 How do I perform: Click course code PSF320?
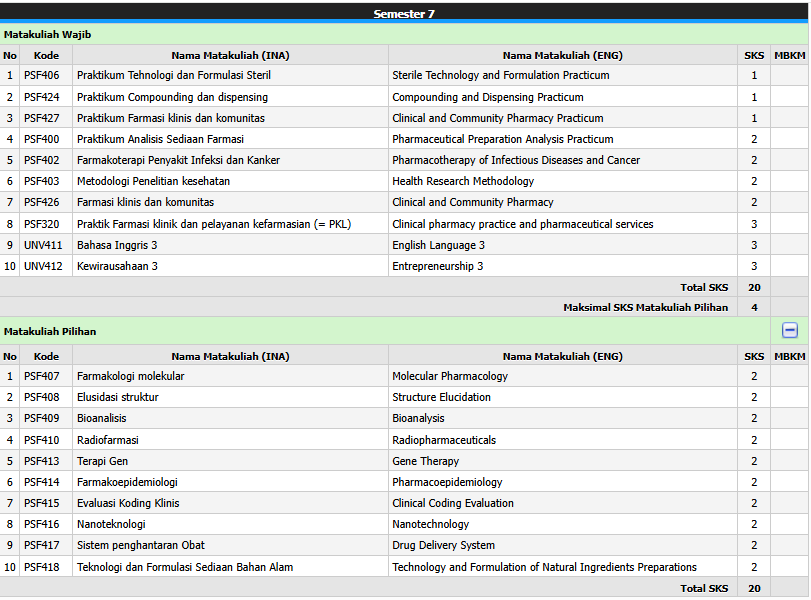(x=41, y=224)
